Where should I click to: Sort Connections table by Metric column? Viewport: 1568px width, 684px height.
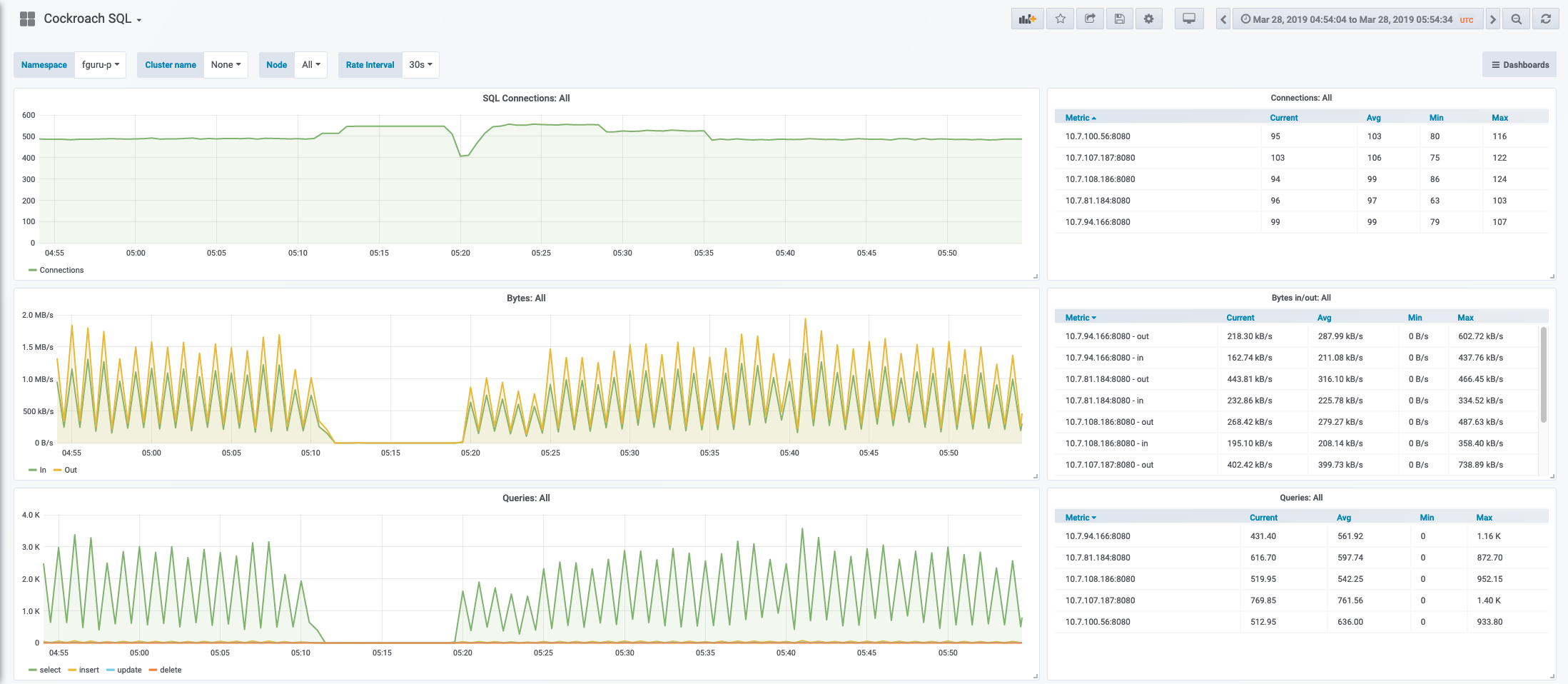[x=1080, y=118]
